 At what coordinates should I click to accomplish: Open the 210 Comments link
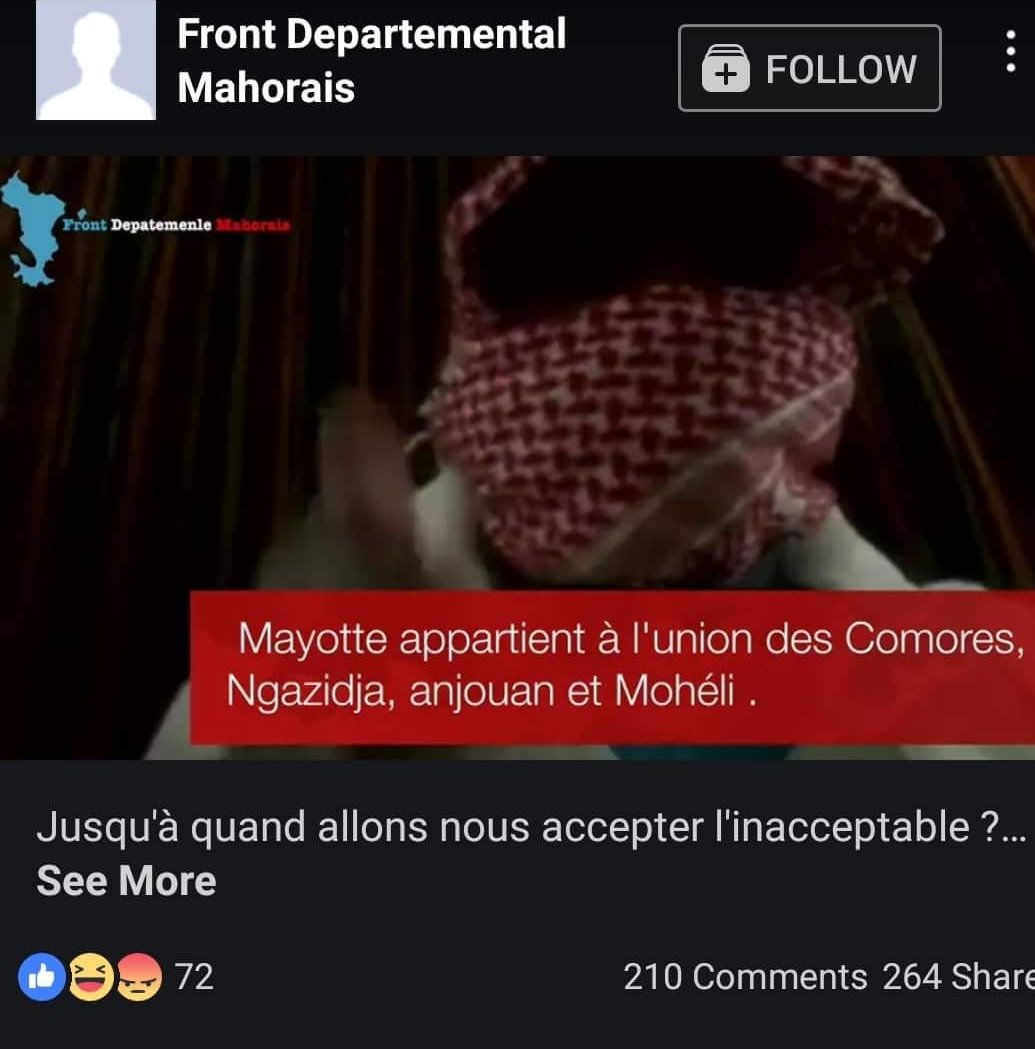click(x=745, y=977)
